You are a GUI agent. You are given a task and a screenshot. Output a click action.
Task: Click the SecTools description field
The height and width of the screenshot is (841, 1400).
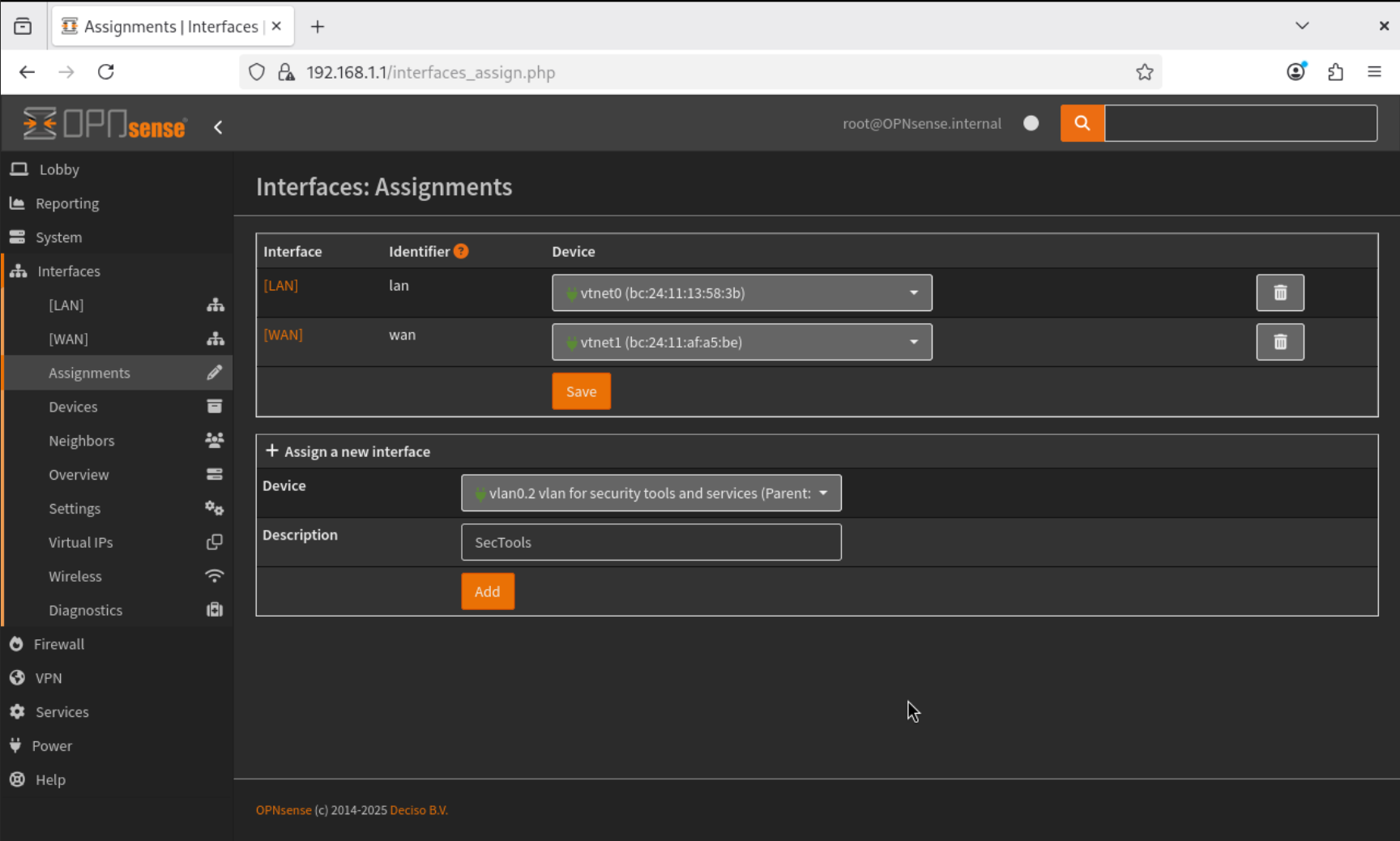tap(651, 542)
